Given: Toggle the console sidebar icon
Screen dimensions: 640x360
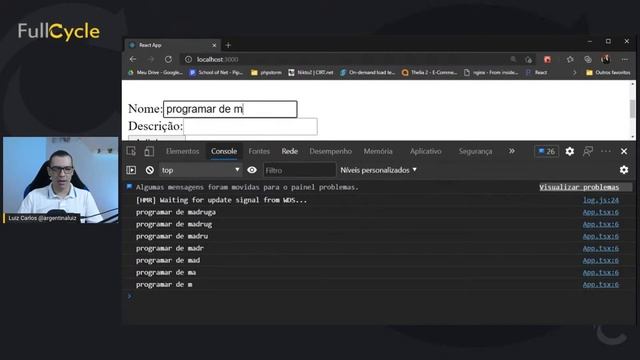Looking at the screenshot, I should (x=131, y=170).
